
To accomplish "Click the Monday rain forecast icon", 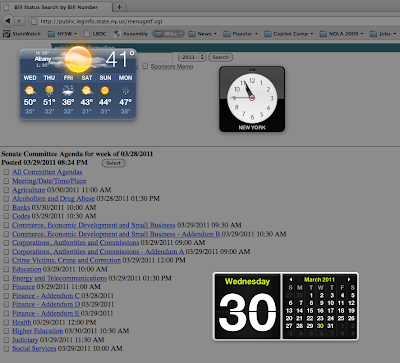I will pos(125,90).
